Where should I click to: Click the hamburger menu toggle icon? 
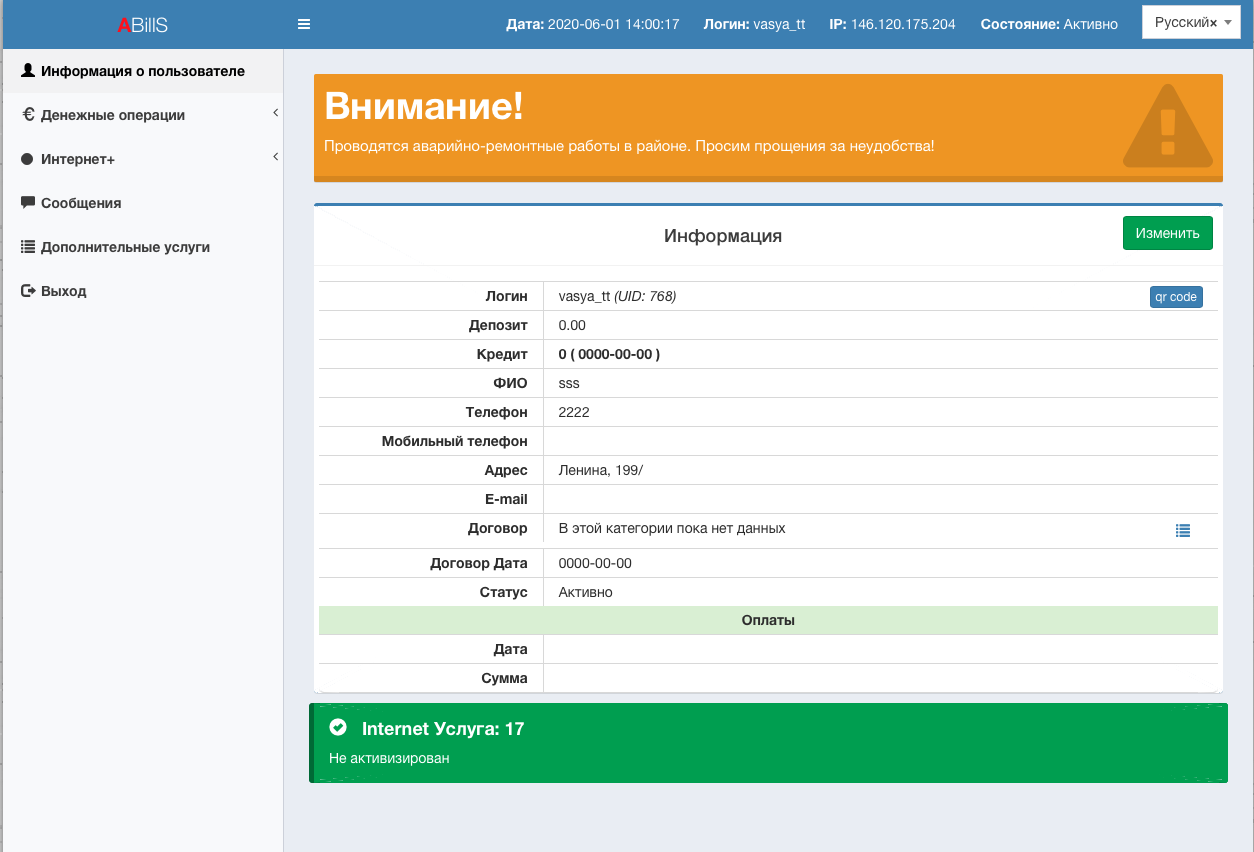[x=304, y=25]
